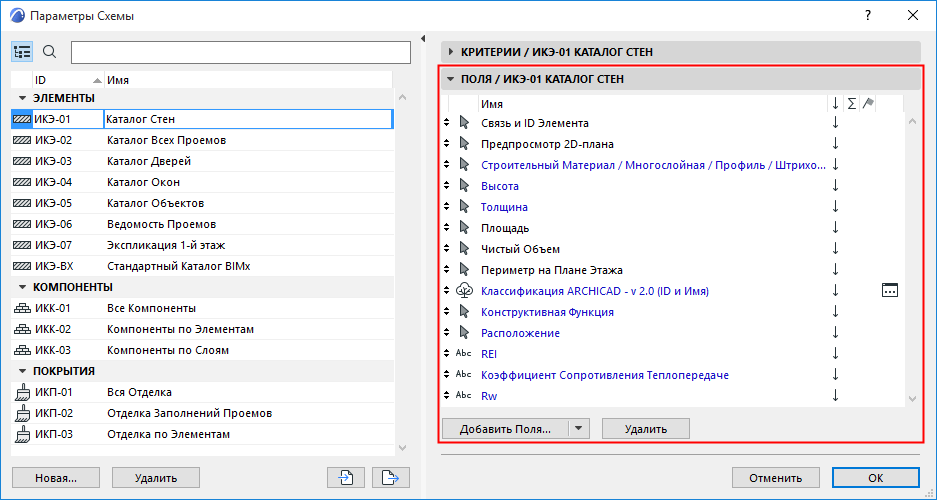Toggle sort order arrow for Rw row

835,395
